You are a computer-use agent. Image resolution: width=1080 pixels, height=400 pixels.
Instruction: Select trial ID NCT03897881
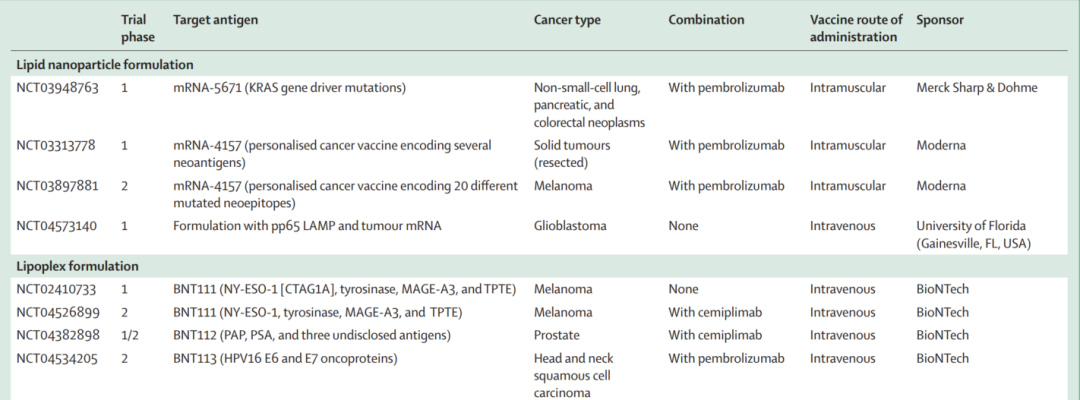click(57, 186)
